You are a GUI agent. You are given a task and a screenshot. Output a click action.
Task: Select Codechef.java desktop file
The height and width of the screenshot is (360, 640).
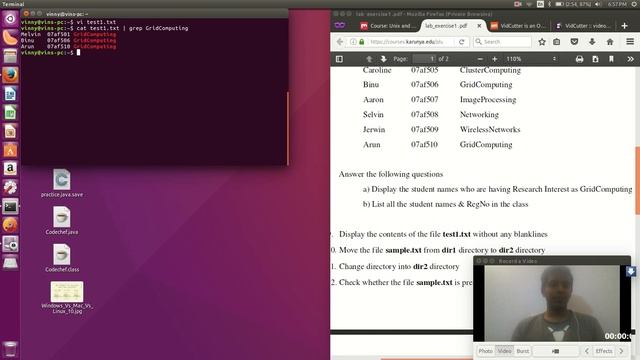[x=62, y=220]
